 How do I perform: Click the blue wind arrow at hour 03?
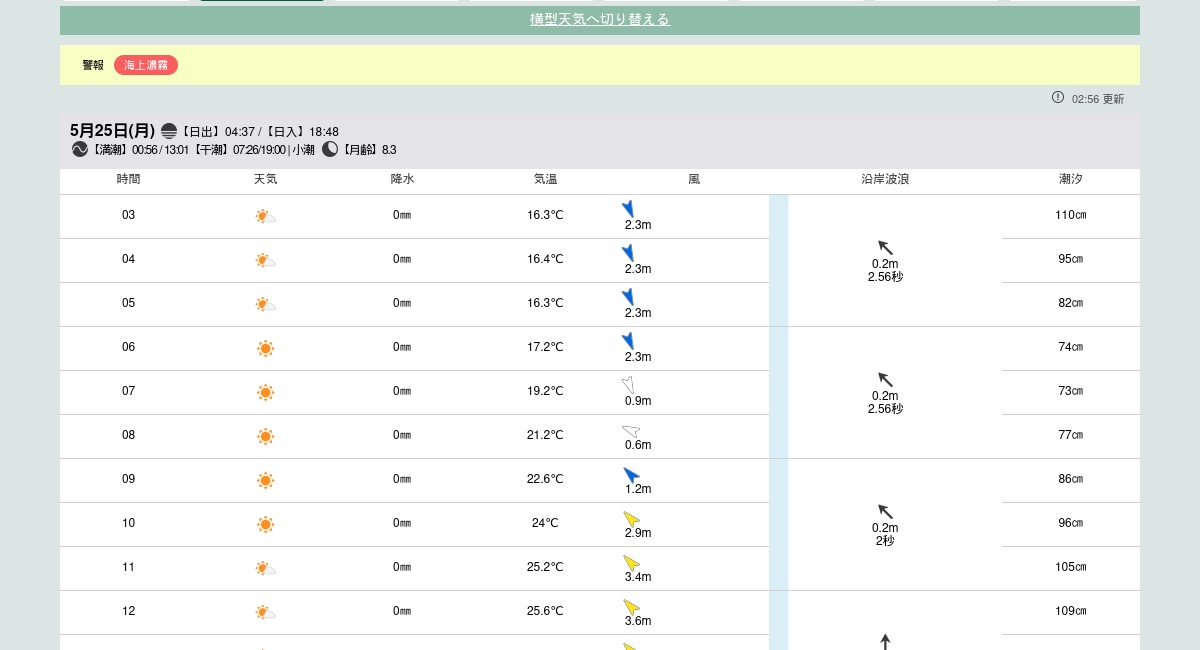point(628,208)
